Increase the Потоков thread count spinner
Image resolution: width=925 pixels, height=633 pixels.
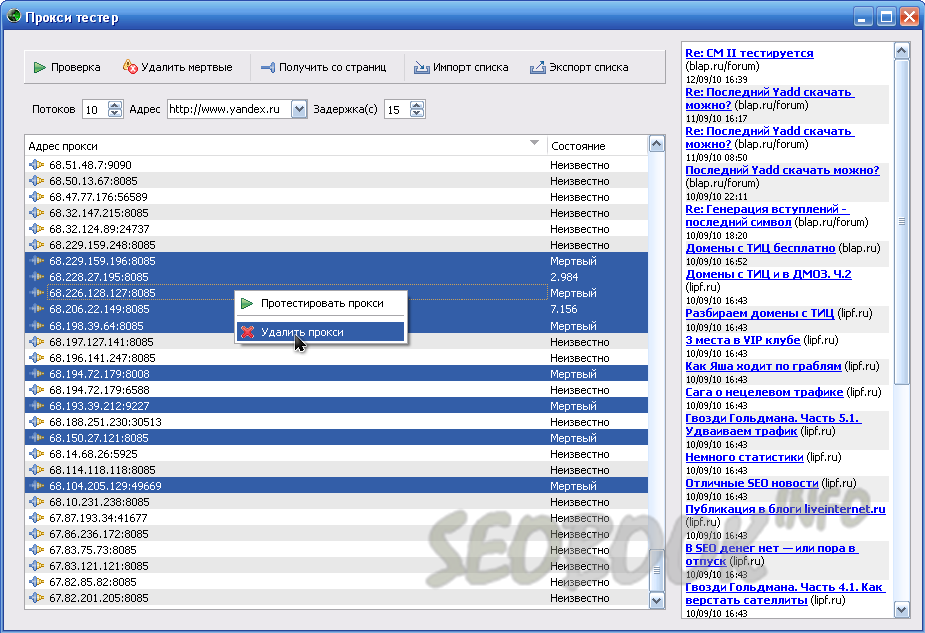click(x=114, y=105)
